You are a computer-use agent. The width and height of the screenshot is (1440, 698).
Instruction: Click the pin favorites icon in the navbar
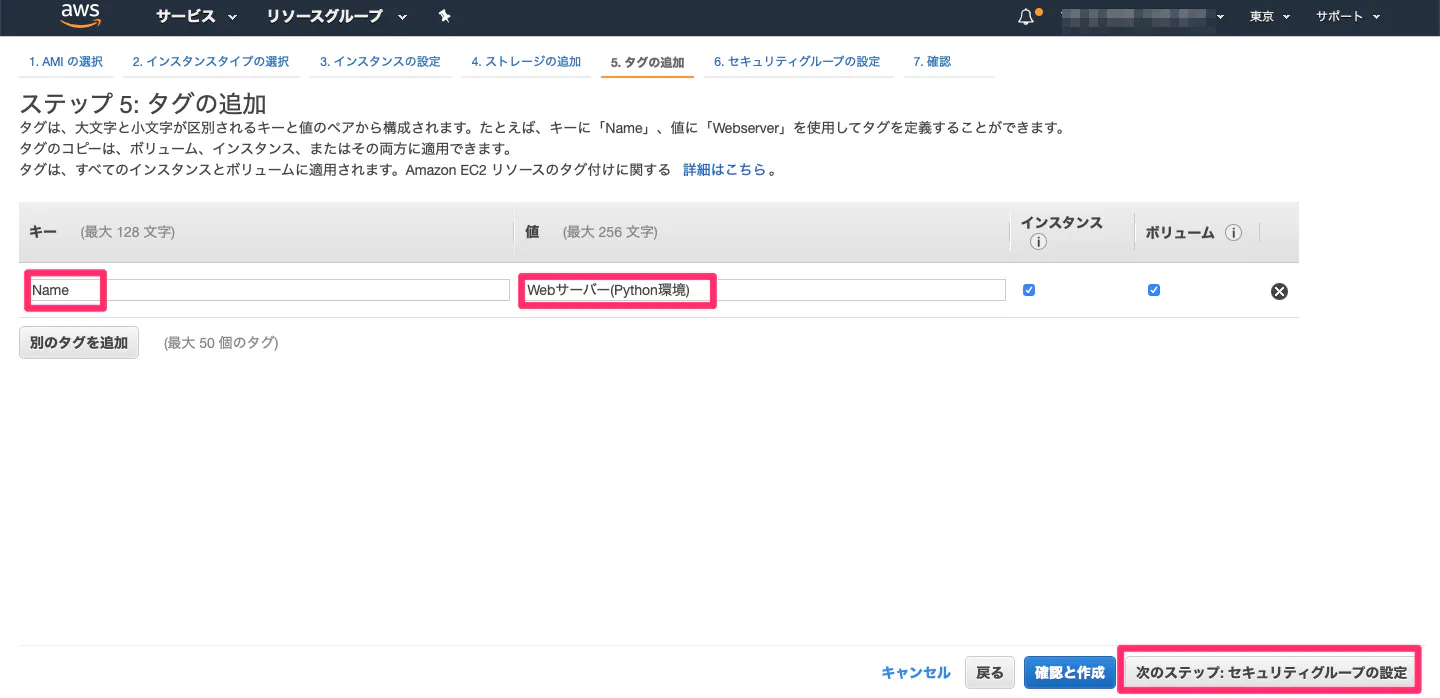444,17
